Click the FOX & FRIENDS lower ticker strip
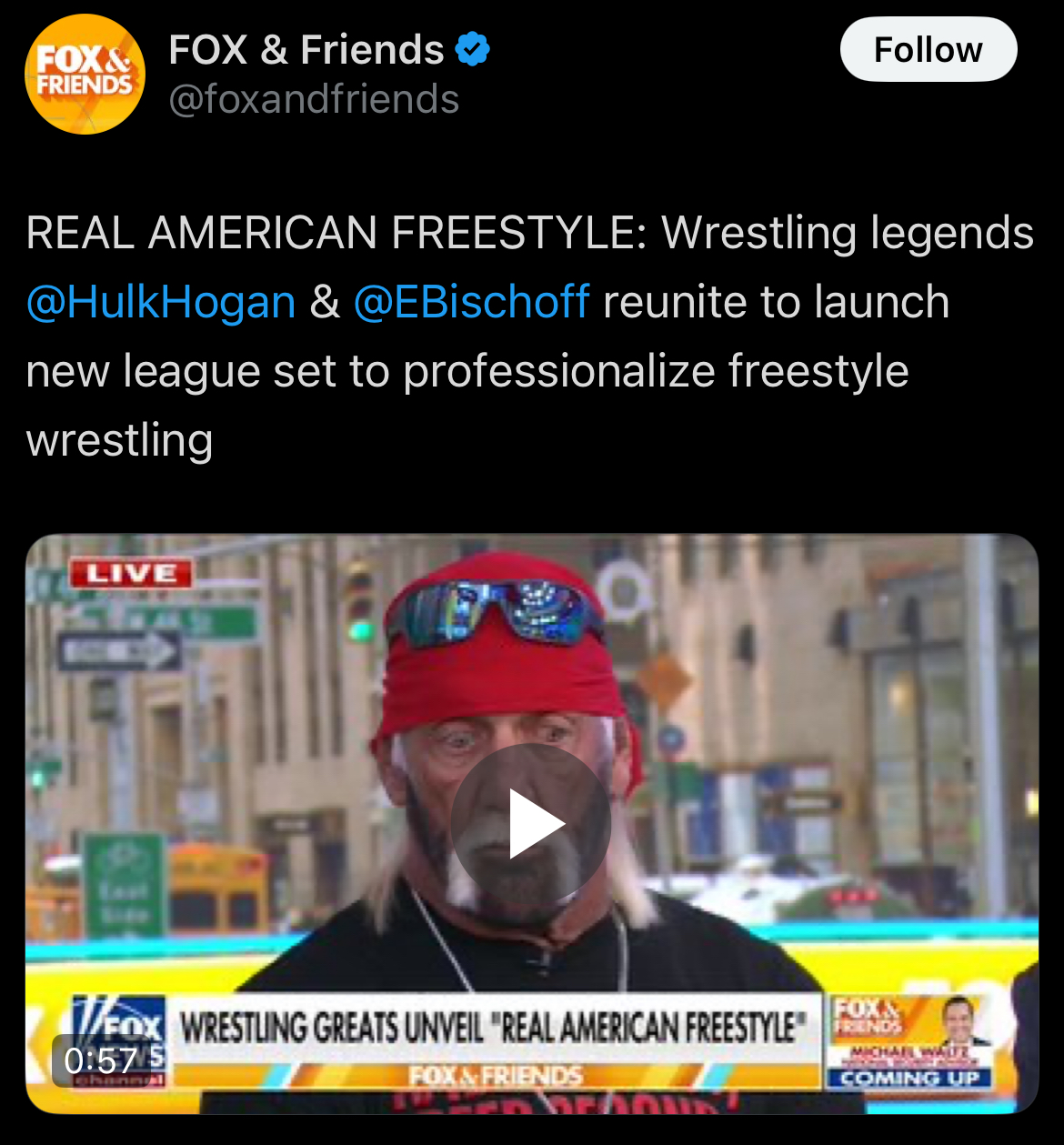Image resolution: width=1064 pixels, height=1145 pixels. (x=496, y=1076)
